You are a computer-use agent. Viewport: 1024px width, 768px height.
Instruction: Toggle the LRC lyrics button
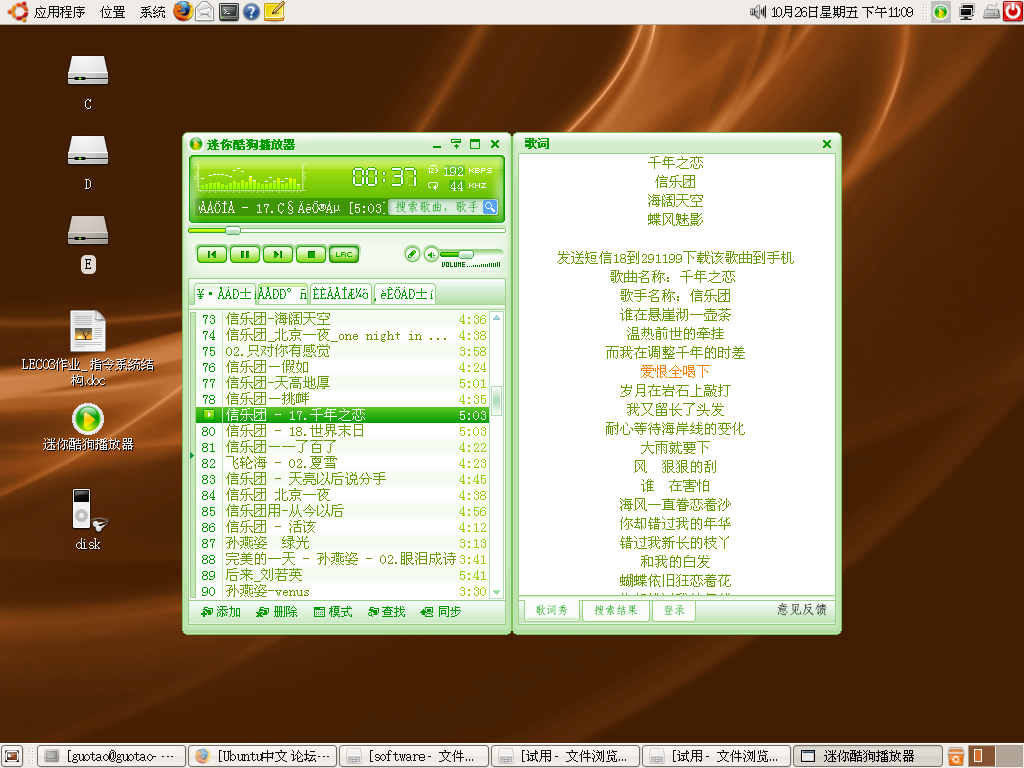pyautogui.click(x=344, y=254)
